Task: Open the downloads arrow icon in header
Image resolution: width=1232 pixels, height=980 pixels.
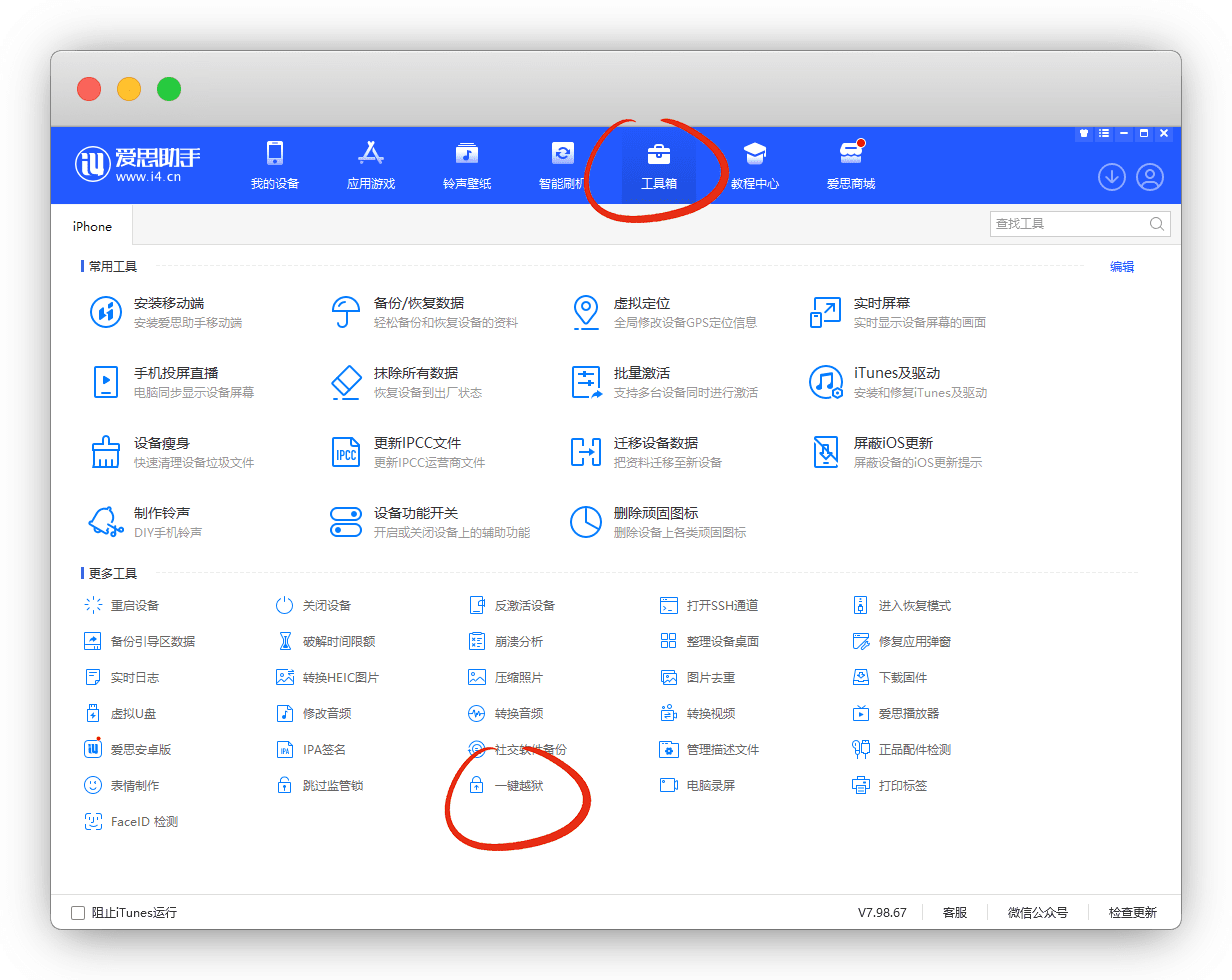Action: click(x=1112, y=177)
